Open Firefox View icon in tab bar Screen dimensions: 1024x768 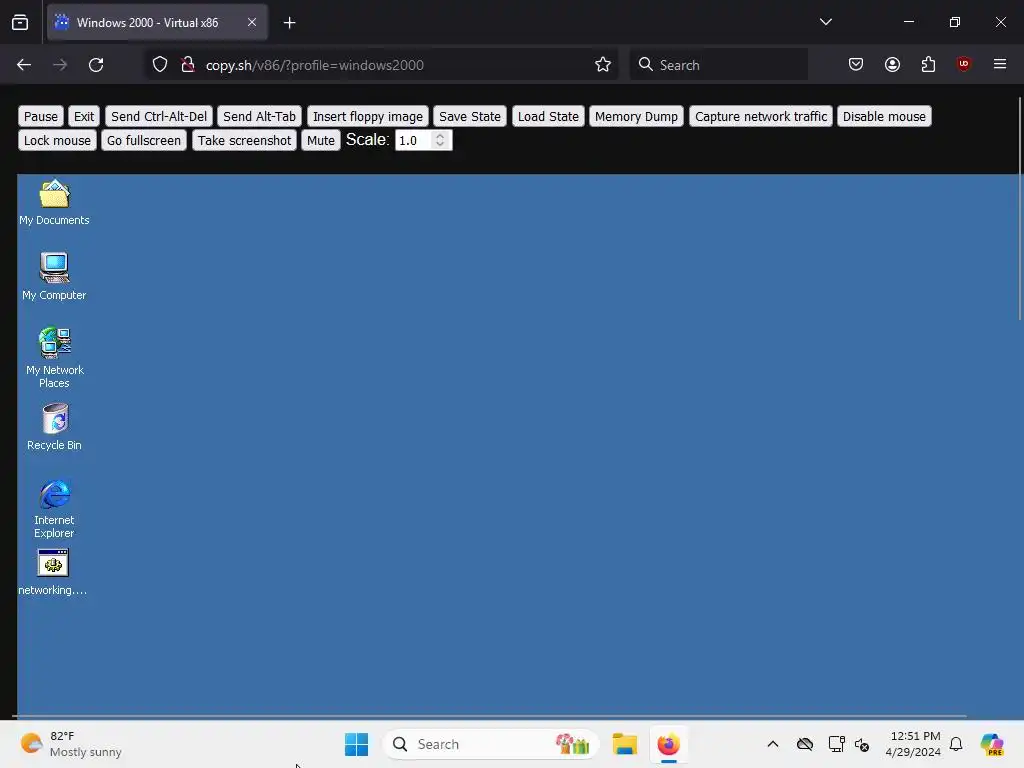(20, 23)
